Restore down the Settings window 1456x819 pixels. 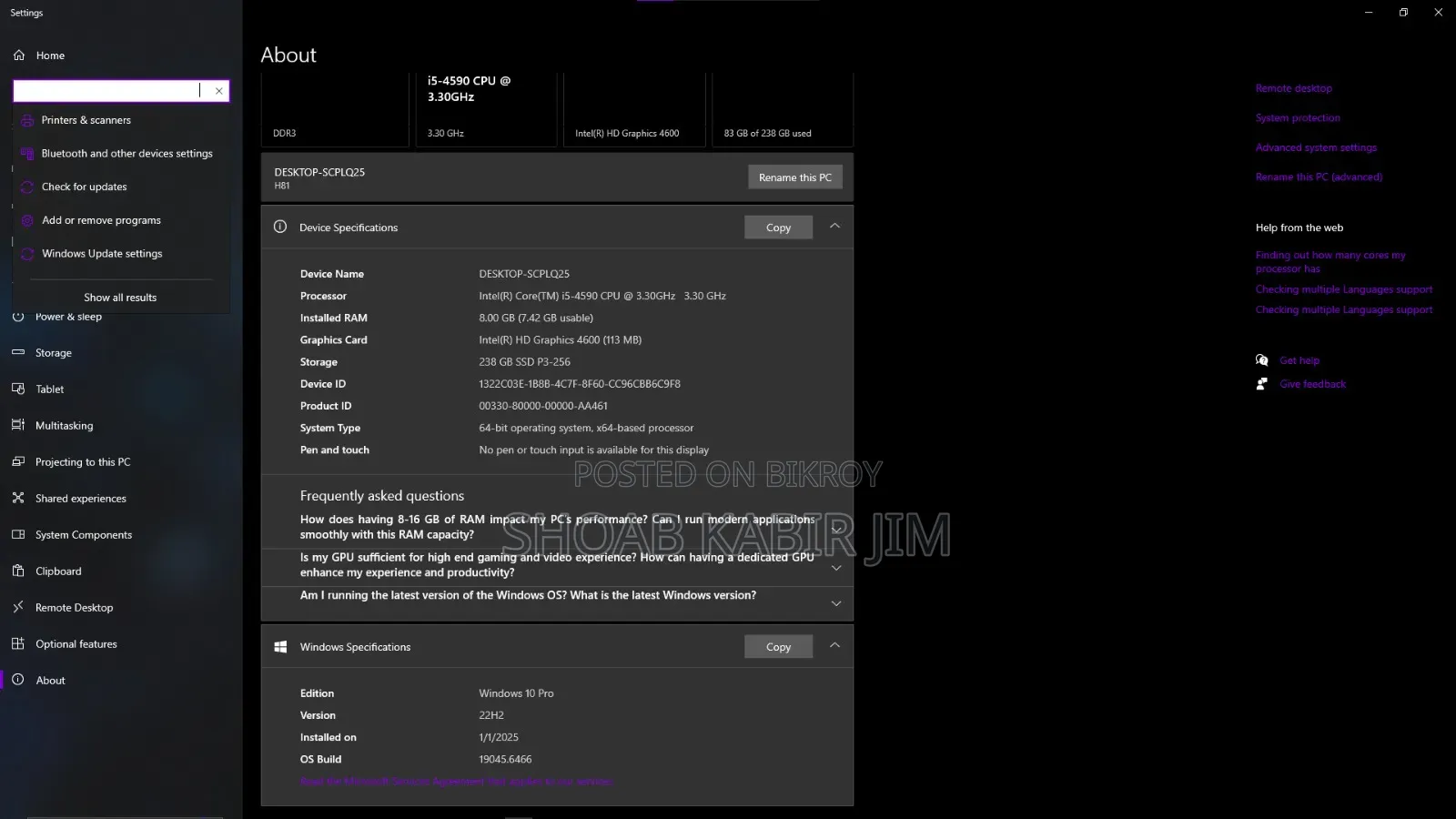[x=1403, y=13]
